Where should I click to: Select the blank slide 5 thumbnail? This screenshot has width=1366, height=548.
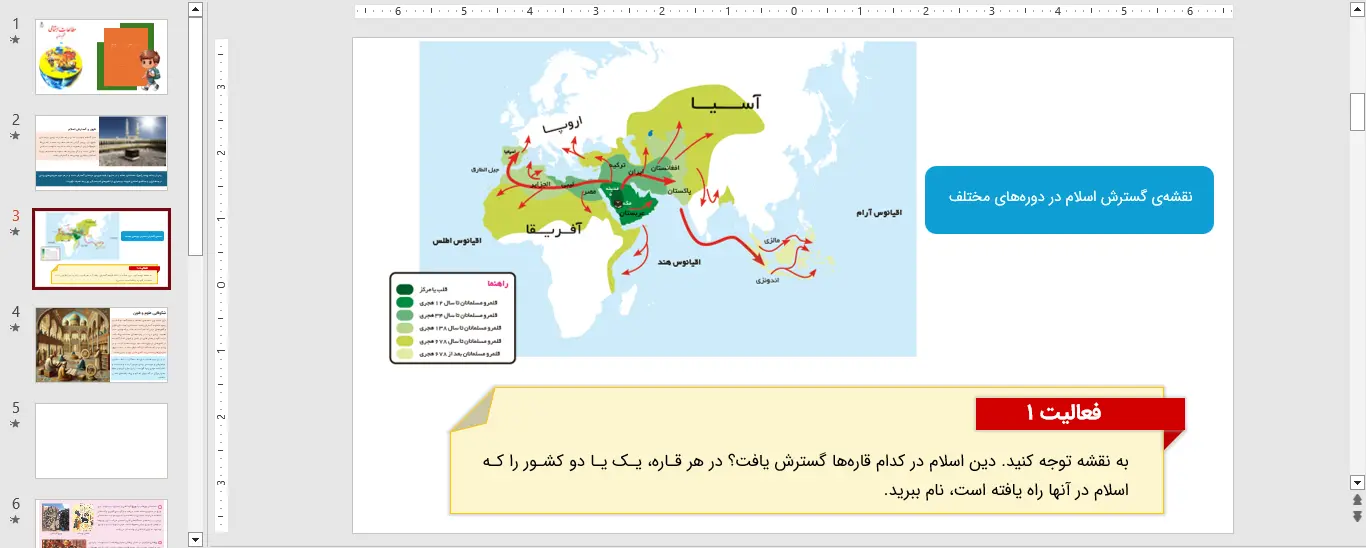click(x=101, y=441)
